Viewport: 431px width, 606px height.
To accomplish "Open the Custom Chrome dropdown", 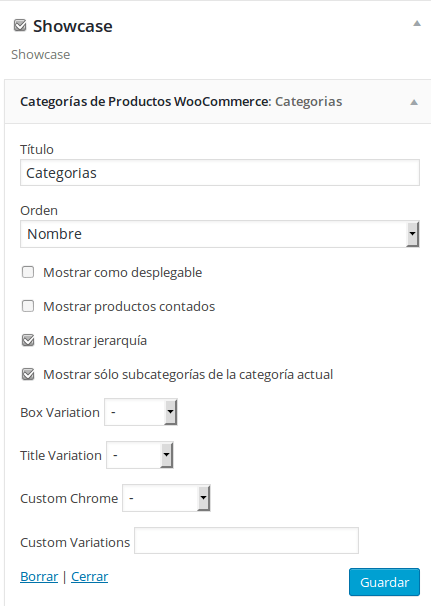I will pyautogui.click(x=166, y=498).
